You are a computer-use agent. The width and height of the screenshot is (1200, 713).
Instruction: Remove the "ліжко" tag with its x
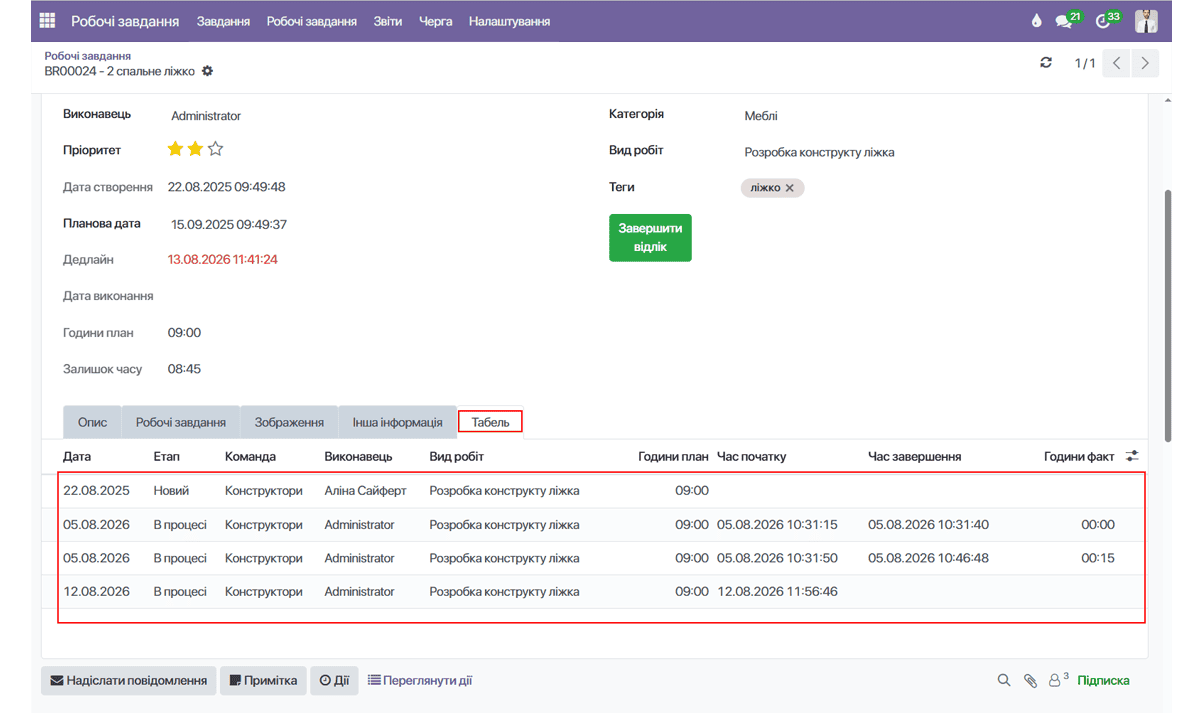pos(789,188)
